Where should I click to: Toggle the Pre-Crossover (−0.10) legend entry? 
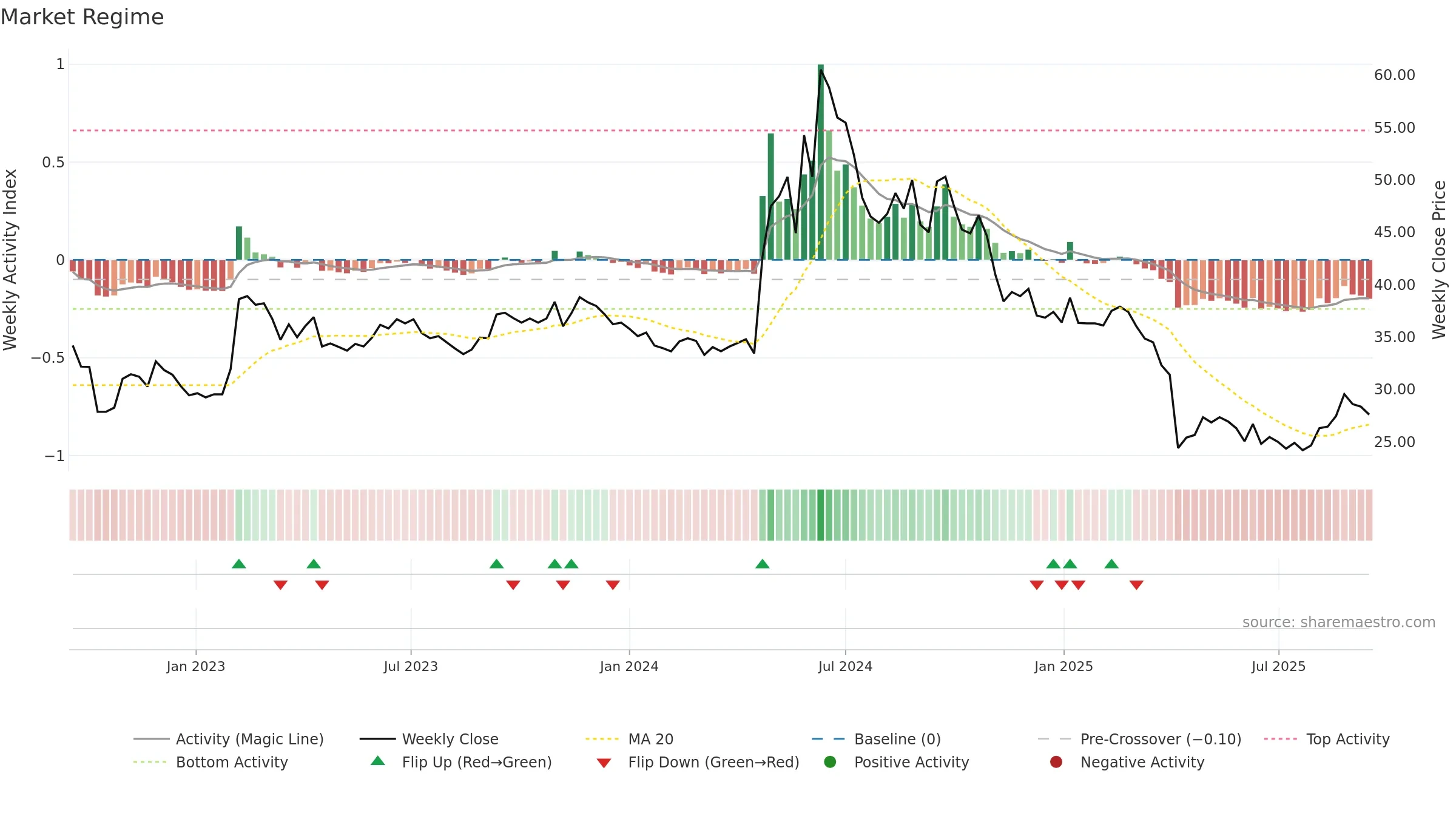tap(1139, 739)
